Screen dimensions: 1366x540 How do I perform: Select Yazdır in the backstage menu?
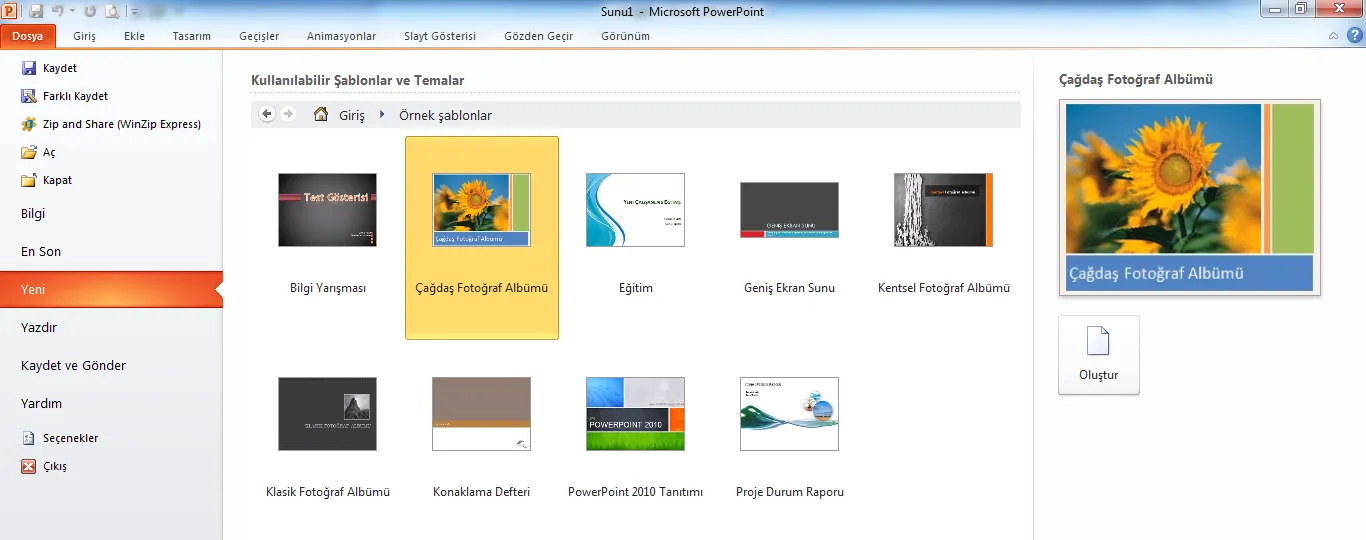pyautogui.click(x=39, y=327)
